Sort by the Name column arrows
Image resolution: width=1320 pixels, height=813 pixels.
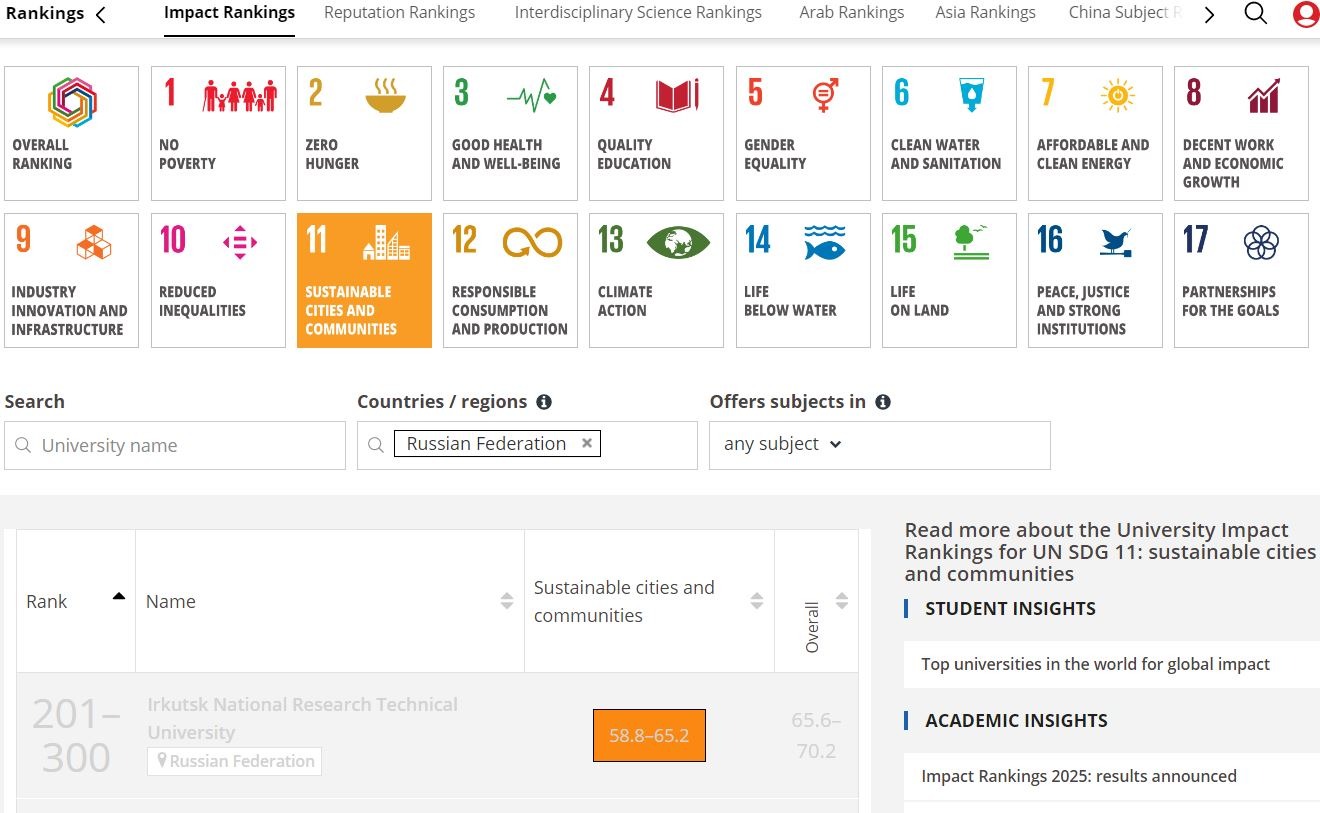507,601
